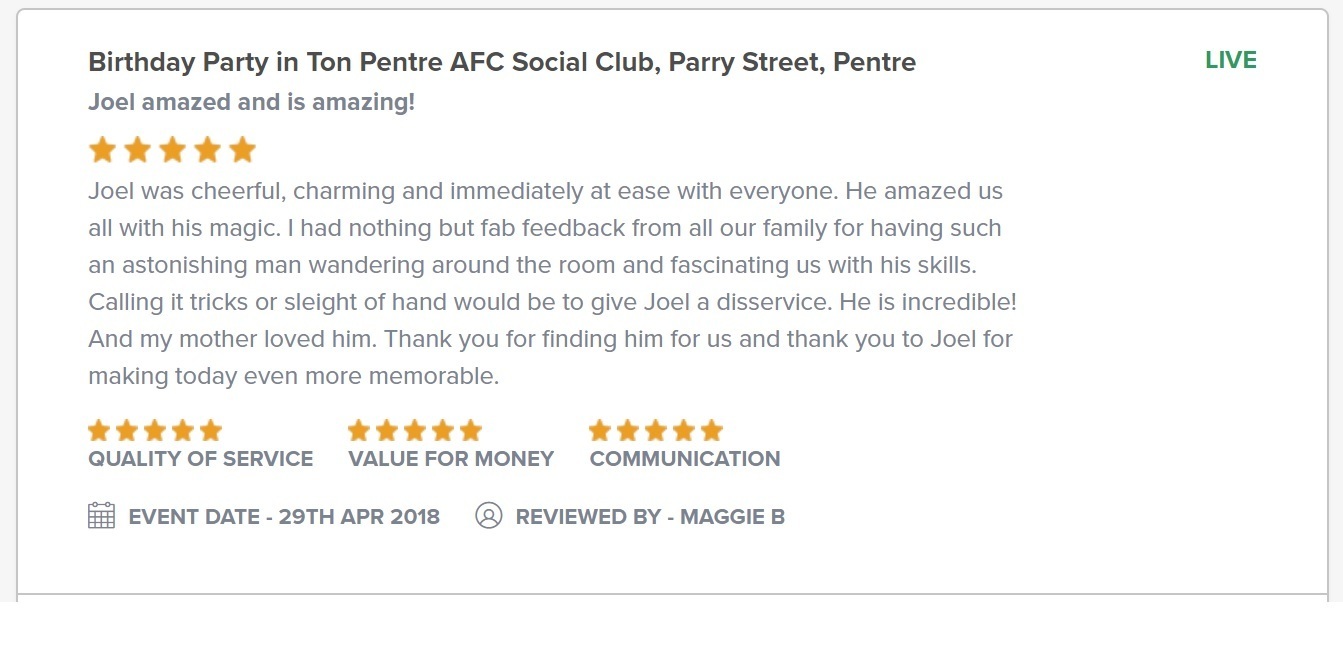
Task: Click the Quality of Service label
Action: tap(200, 459)
